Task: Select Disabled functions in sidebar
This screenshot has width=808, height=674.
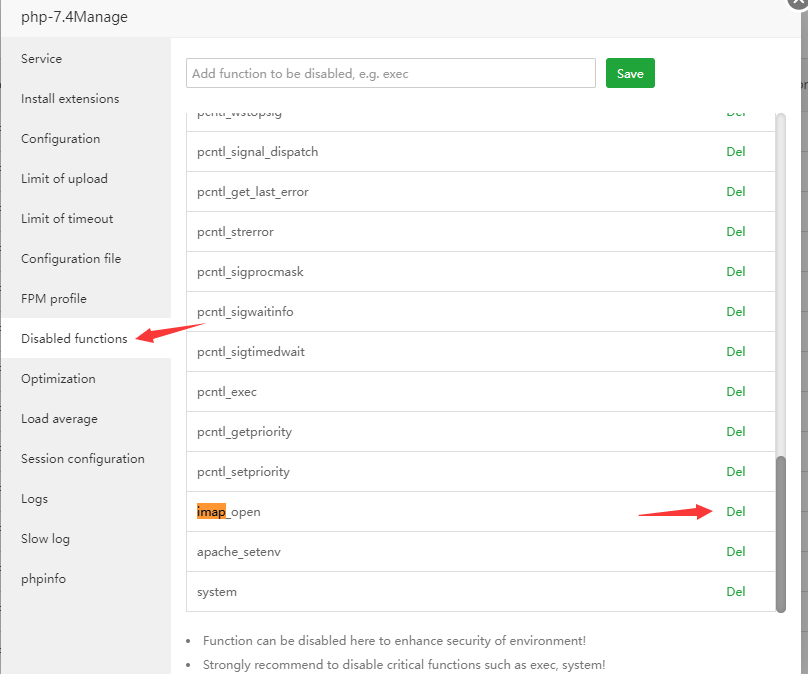Action: [74, 339]
